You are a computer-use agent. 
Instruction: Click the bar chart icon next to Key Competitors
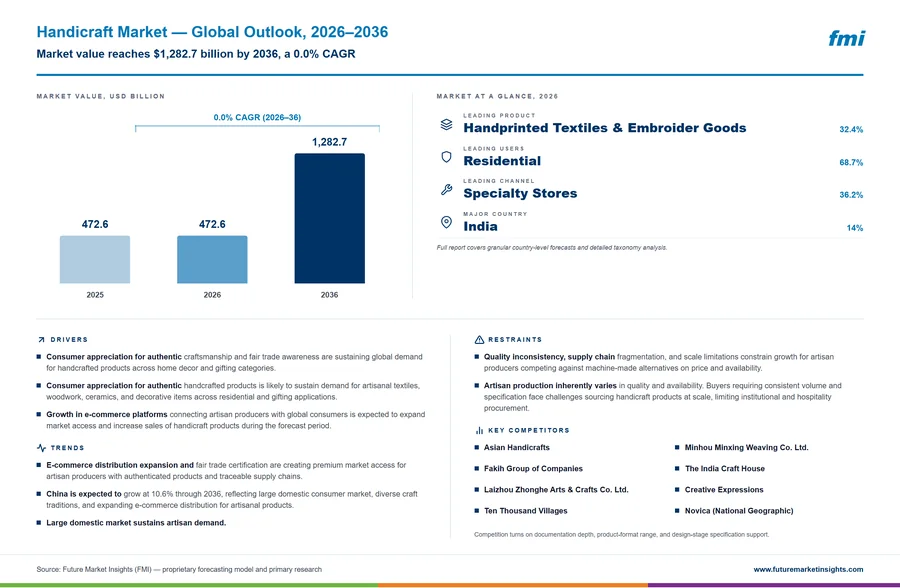(x=479, y=430)
